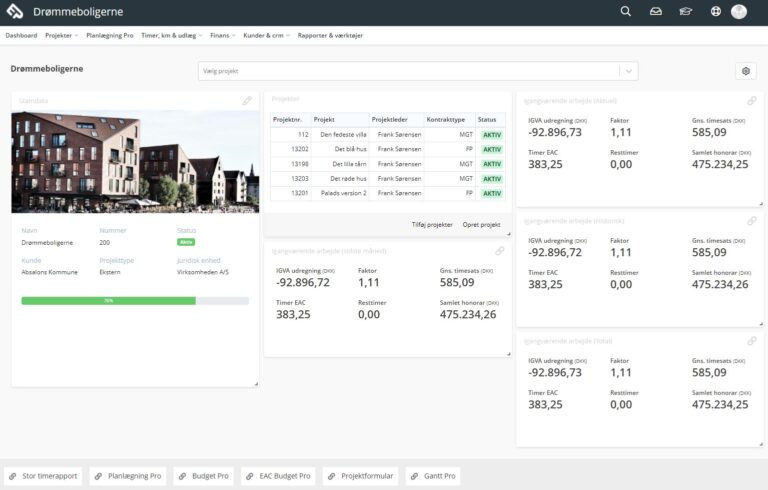Click the graduation cap learning icon
The height and width of the screenshot is (490, 768).
point(685,12)
